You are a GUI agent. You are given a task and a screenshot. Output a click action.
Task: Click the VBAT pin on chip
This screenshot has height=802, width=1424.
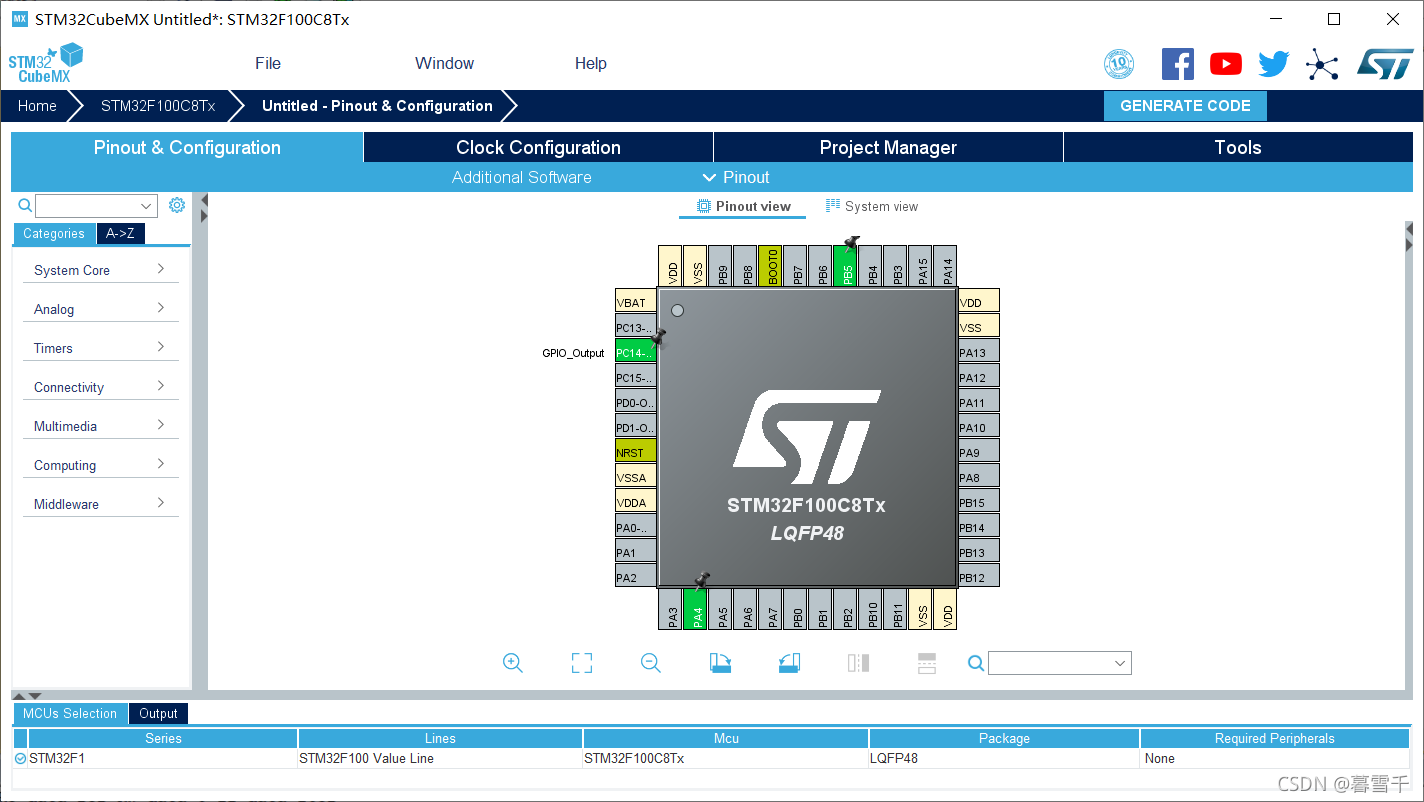pos(635,302)
